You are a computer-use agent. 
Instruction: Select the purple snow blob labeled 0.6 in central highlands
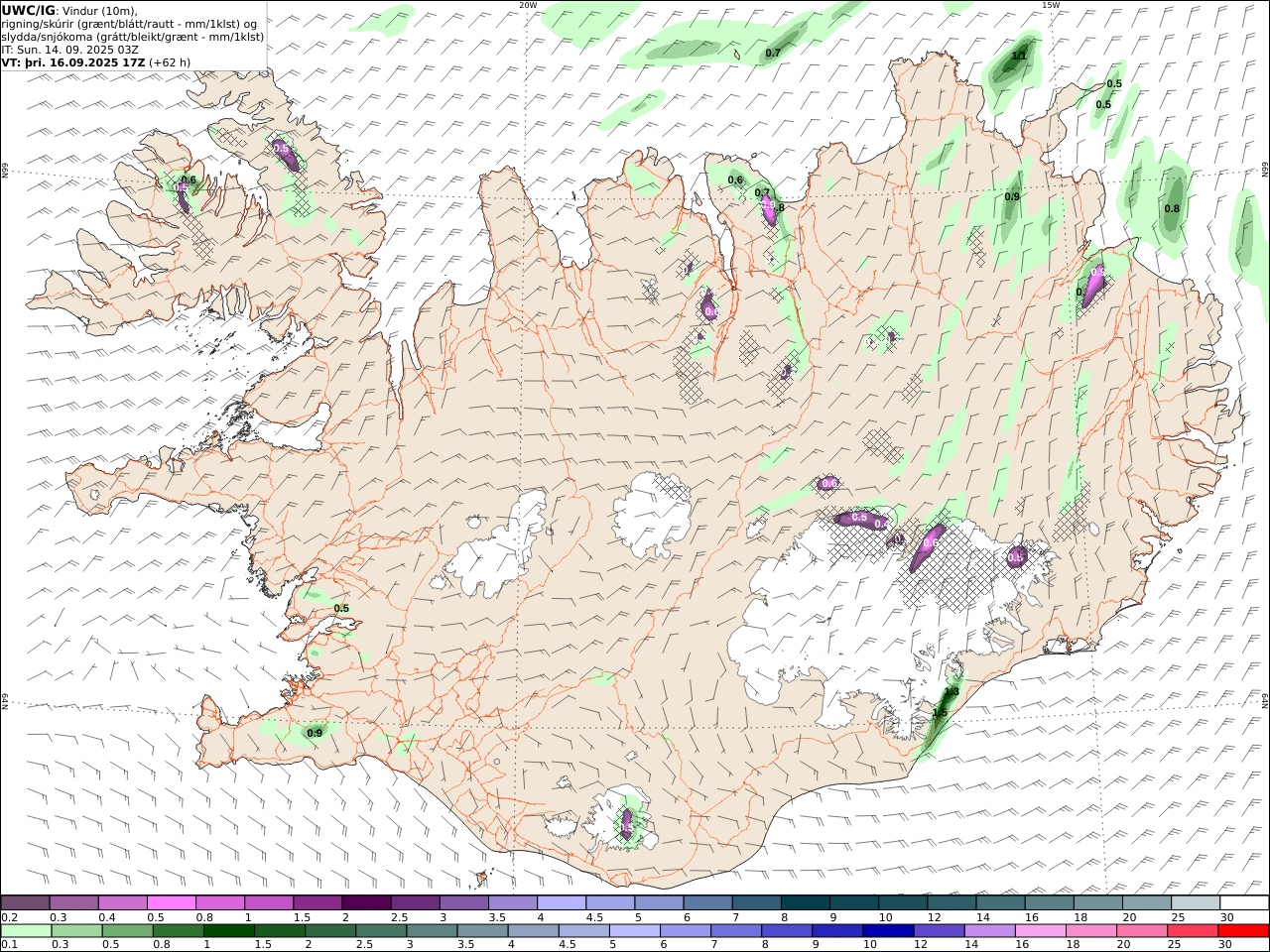[x=828, y=483]
